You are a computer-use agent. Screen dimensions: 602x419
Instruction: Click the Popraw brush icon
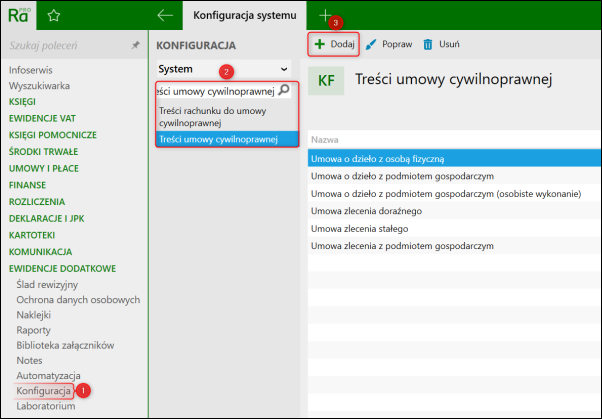tap(370, 45)
